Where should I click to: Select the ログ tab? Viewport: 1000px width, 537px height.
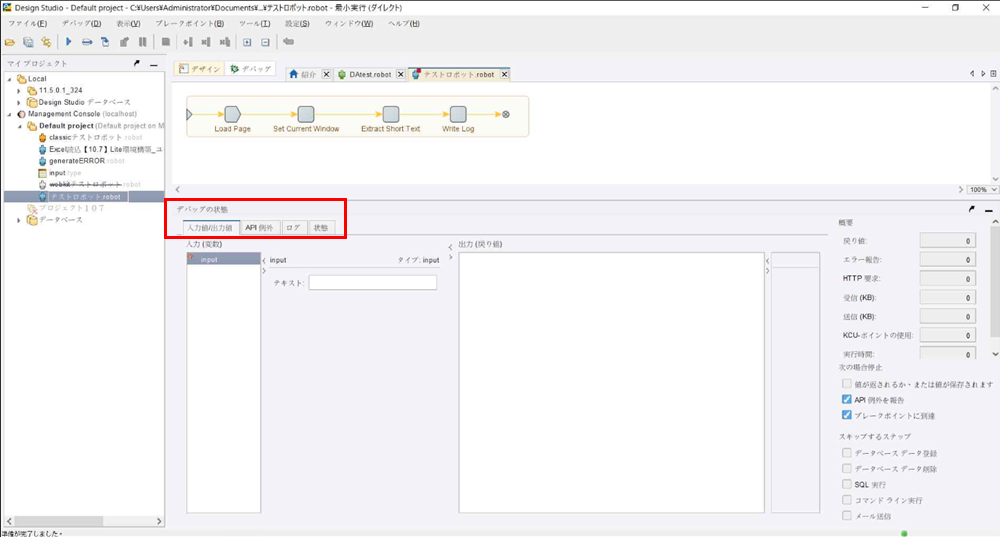point(293,228)
